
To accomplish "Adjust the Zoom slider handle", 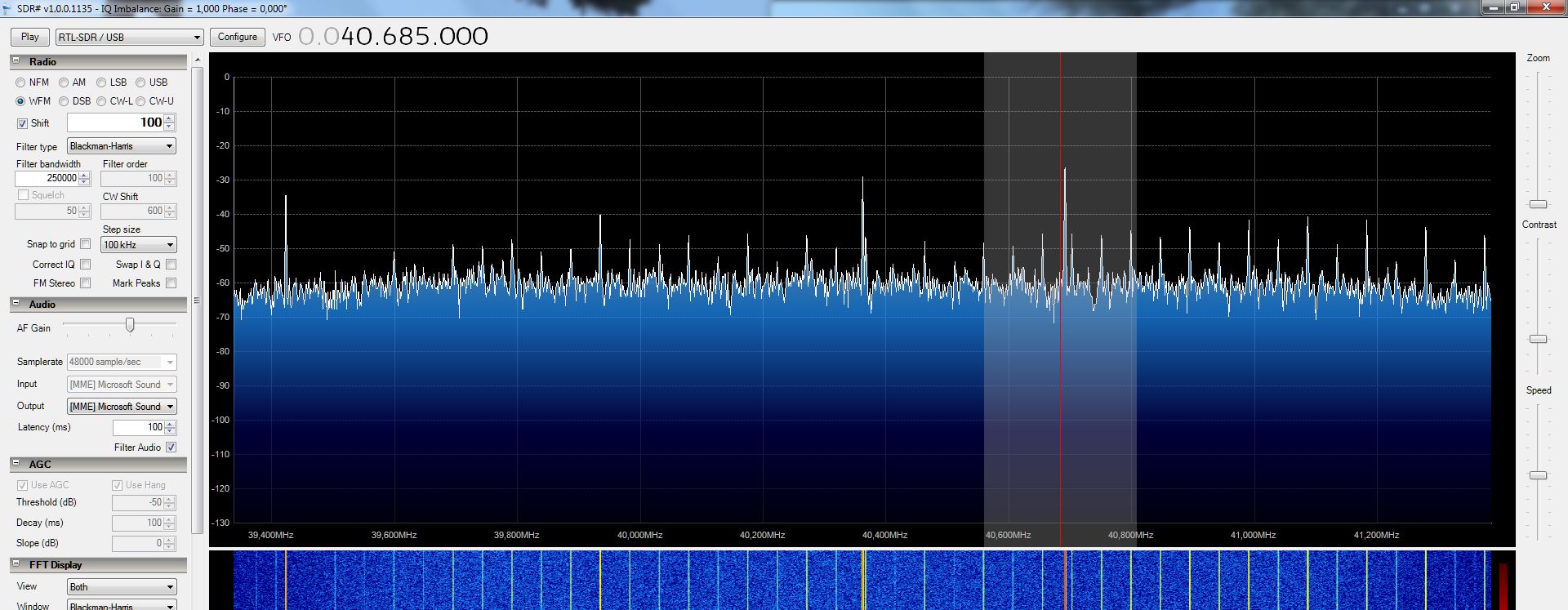I will (1538, 204).
